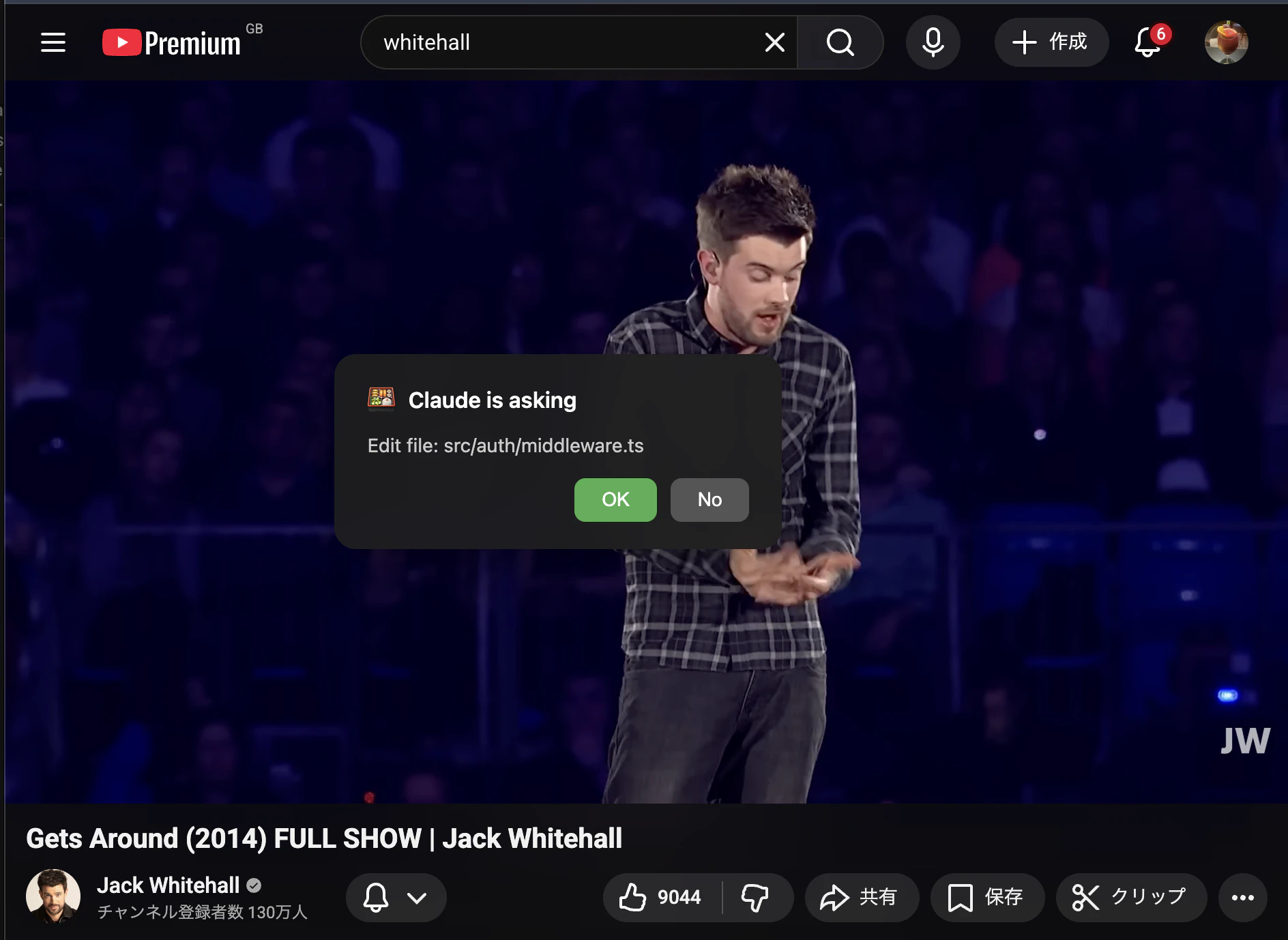The height and width of the screenshot is (940, 1288).
Task: Create a clip with クリップ
Action: coord(1131,898)
